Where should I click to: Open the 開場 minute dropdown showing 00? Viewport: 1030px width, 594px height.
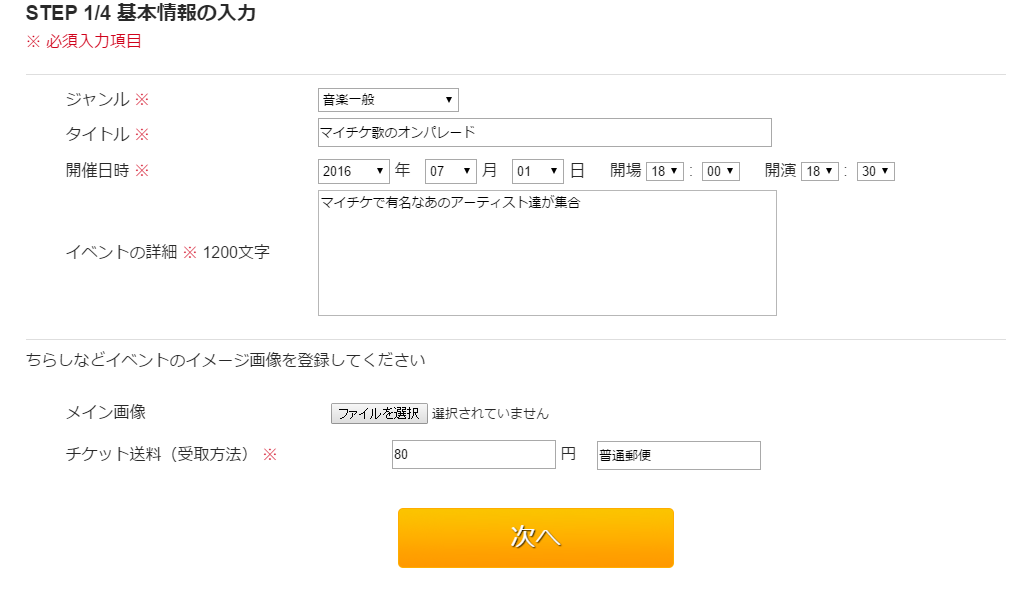720,171
